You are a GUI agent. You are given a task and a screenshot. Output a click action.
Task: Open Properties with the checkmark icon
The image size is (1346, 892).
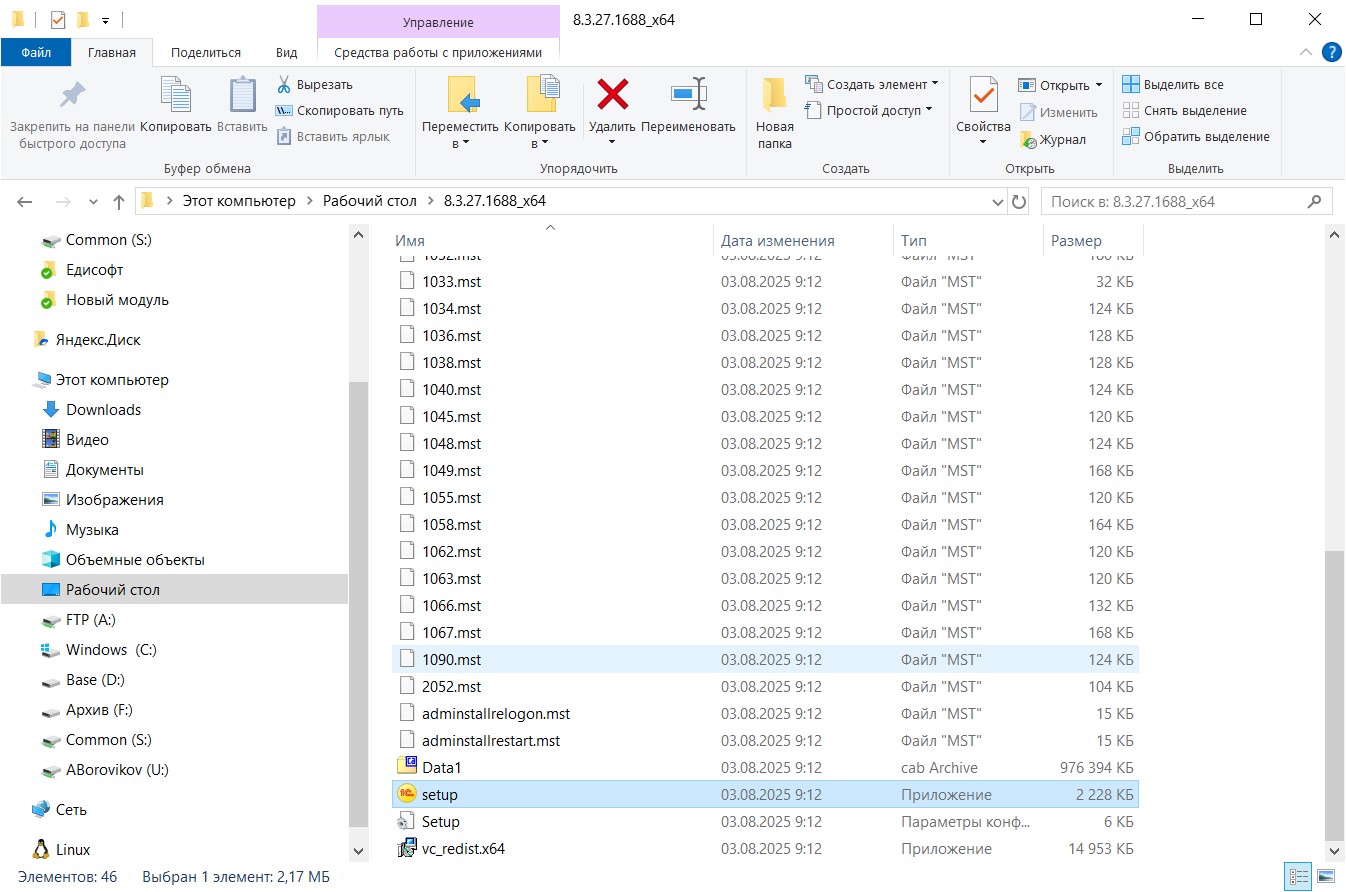983,96
